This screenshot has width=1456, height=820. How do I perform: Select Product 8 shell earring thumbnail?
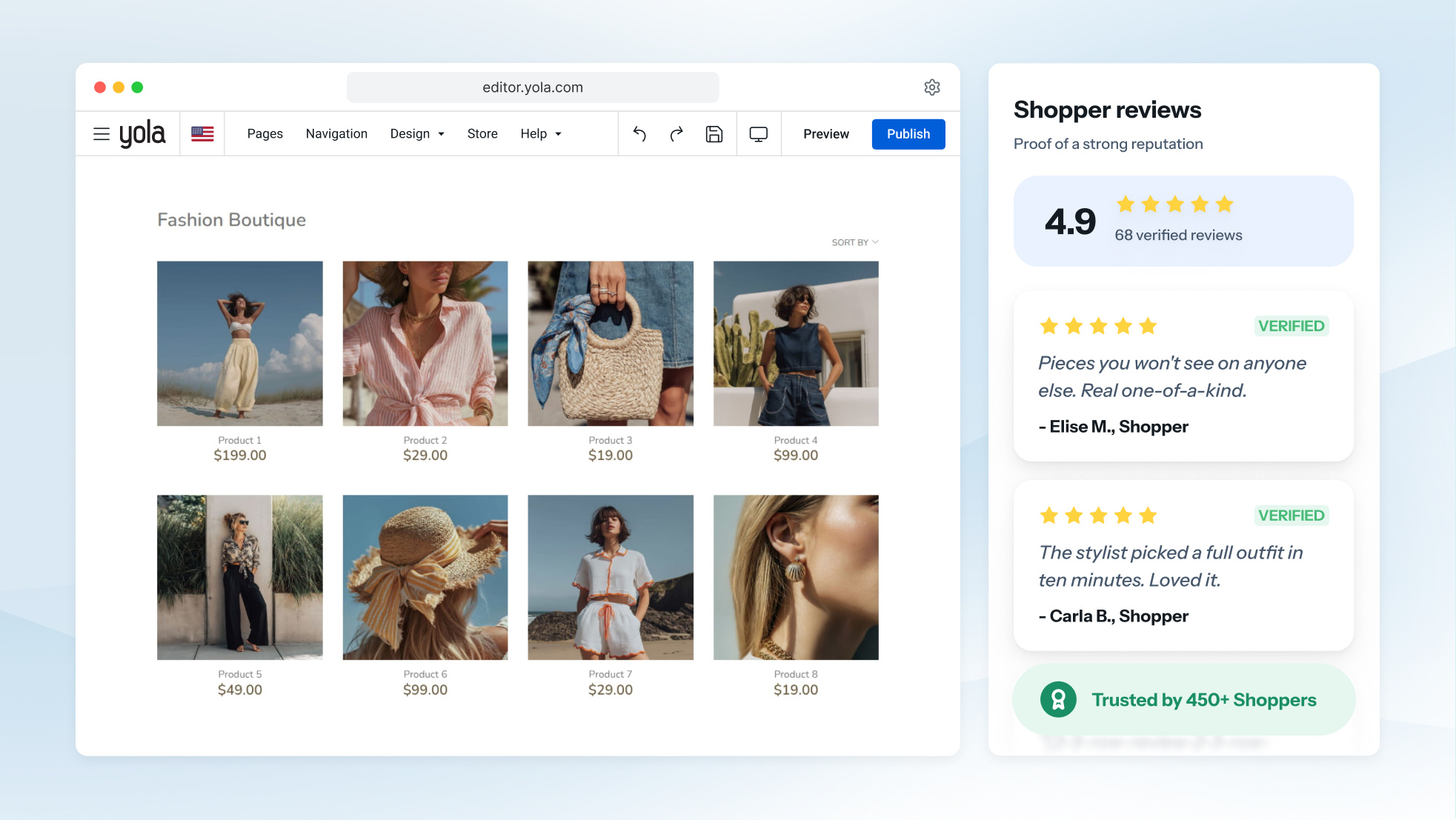[x=796, y=577]
